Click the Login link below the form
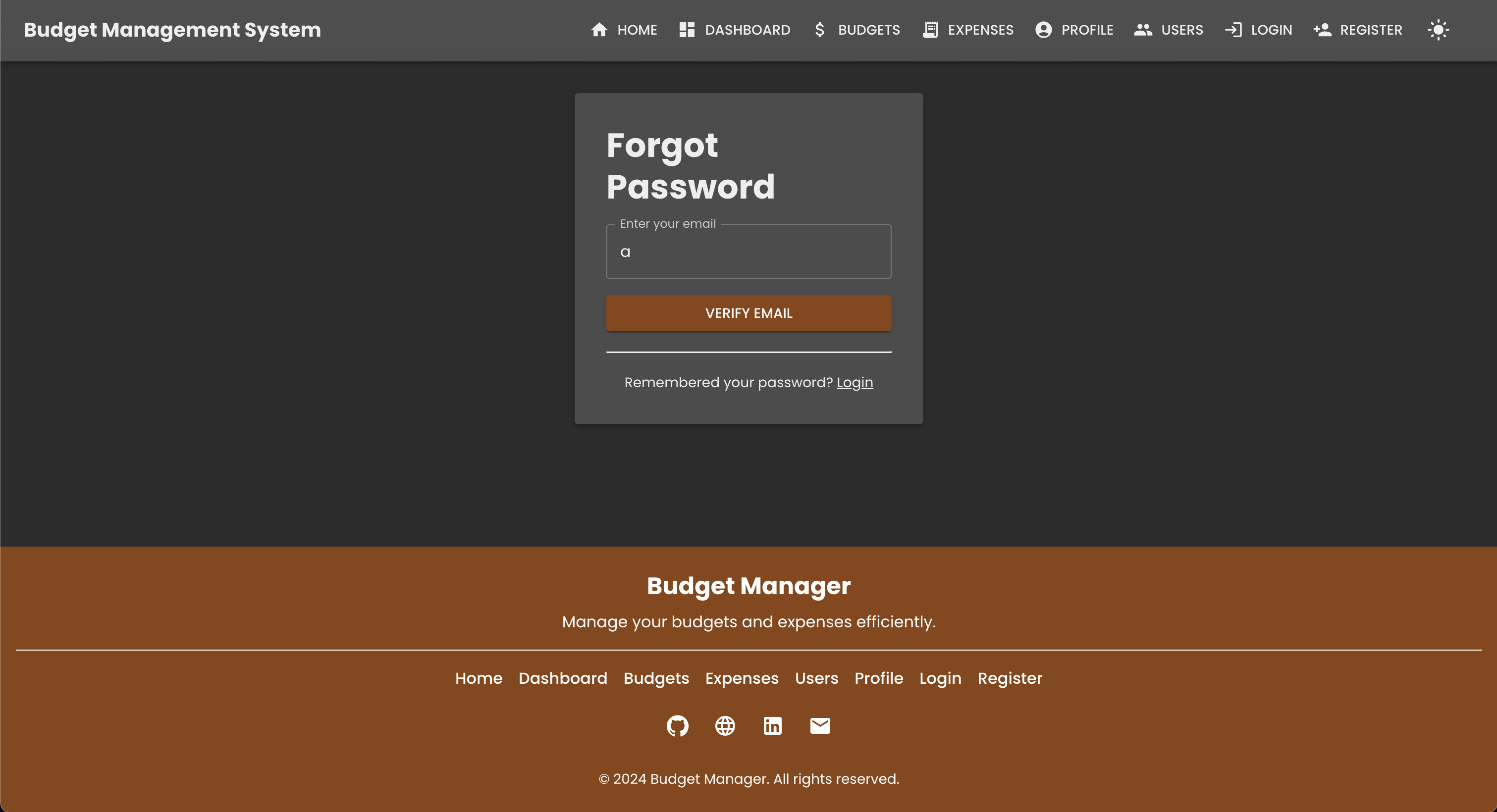 855,382
